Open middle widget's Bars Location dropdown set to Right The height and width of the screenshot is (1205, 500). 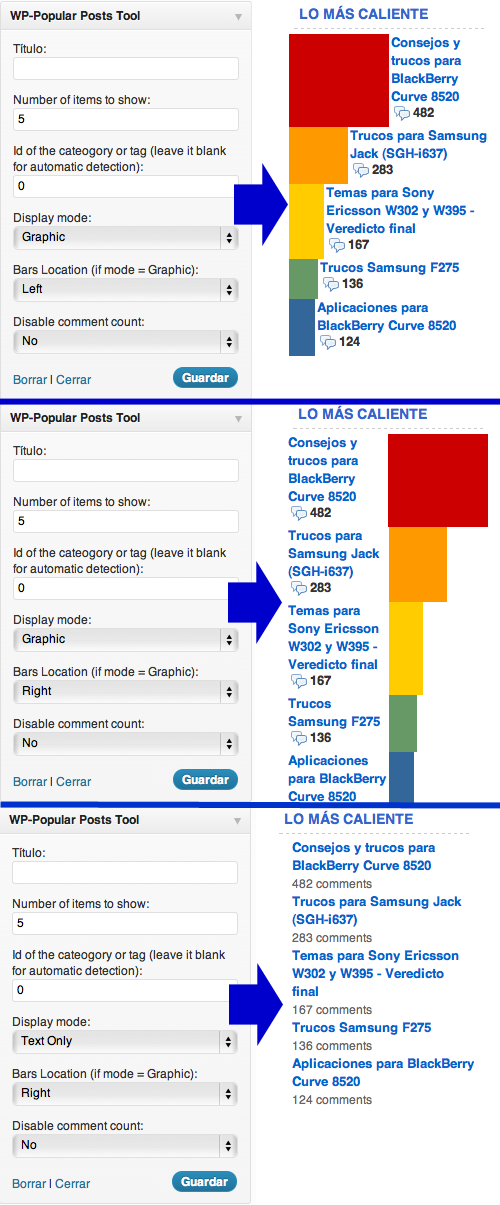click(125, 691)
